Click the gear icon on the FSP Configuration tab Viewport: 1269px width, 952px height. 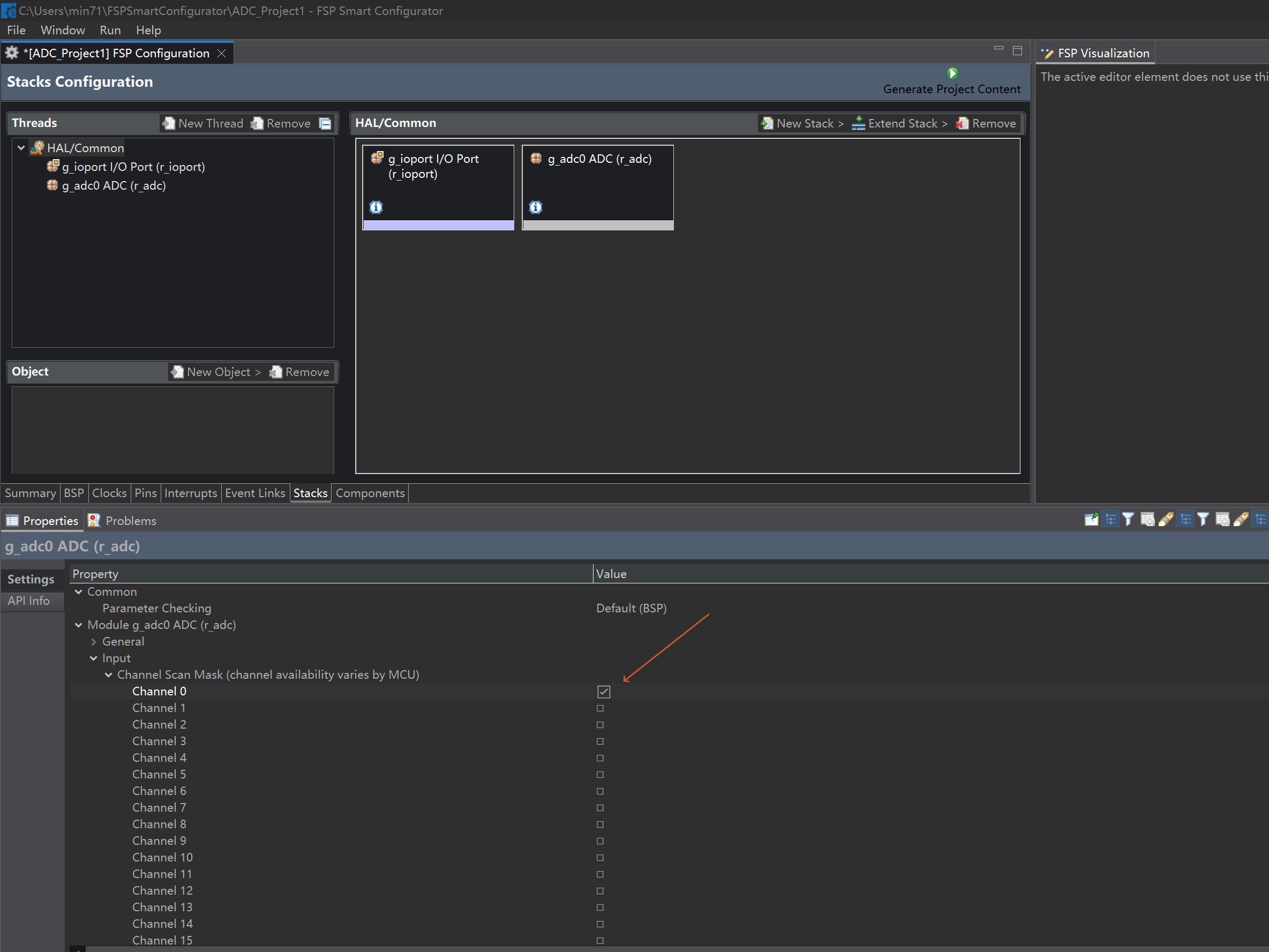[11, 53]
